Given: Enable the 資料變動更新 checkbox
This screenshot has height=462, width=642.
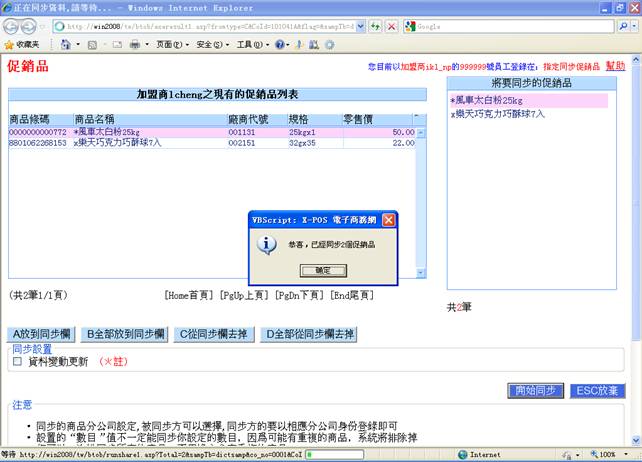Looking at the screenshot, I should (x=16, y=362).
